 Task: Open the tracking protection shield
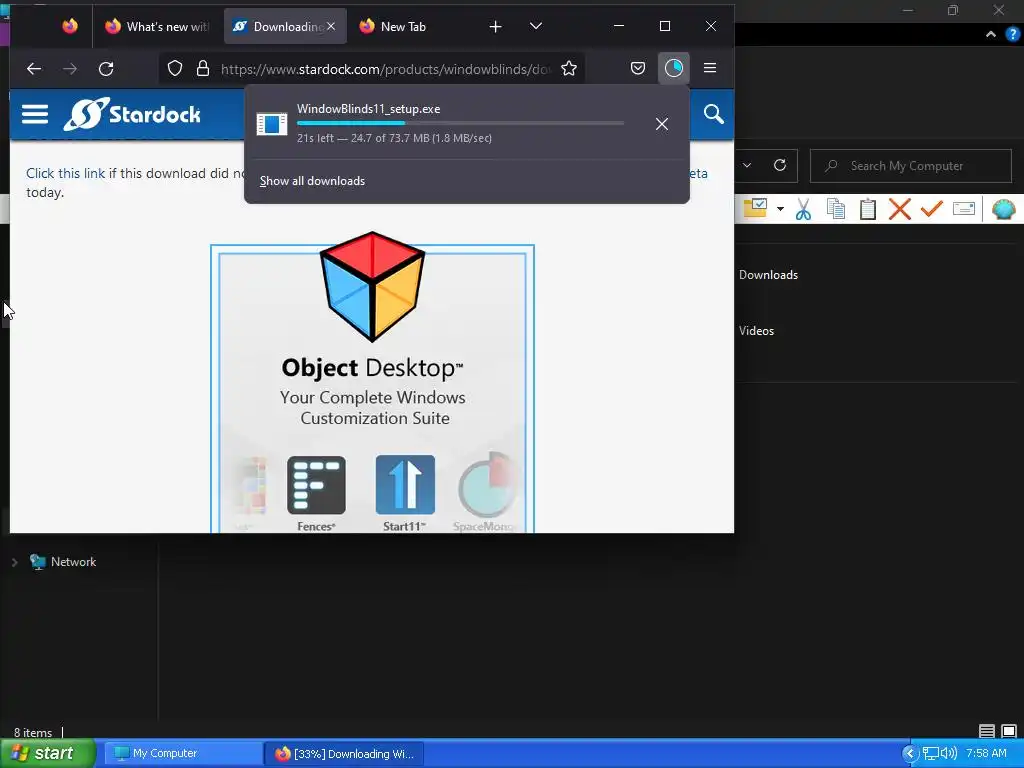(174, 69)
